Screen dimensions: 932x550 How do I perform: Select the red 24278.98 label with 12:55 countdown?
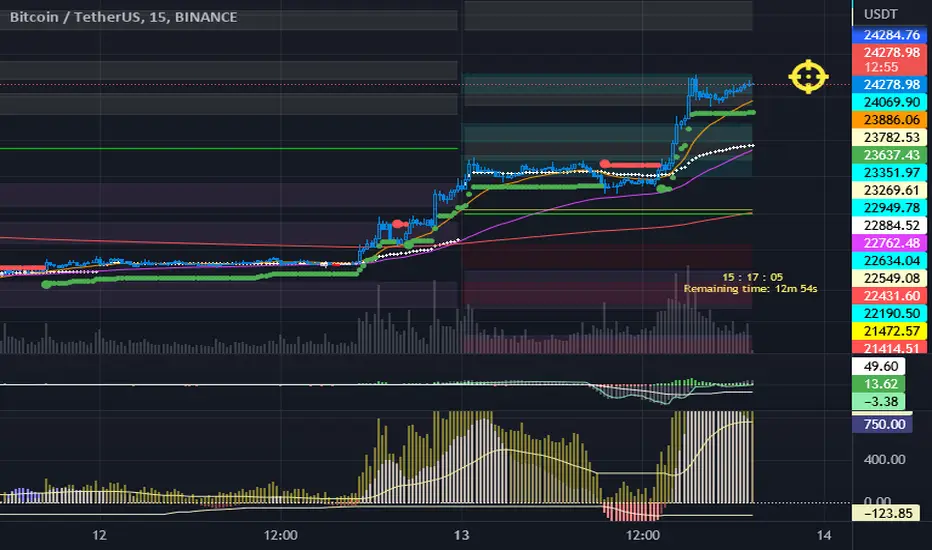pyautogui.click(x=889, y=59)
